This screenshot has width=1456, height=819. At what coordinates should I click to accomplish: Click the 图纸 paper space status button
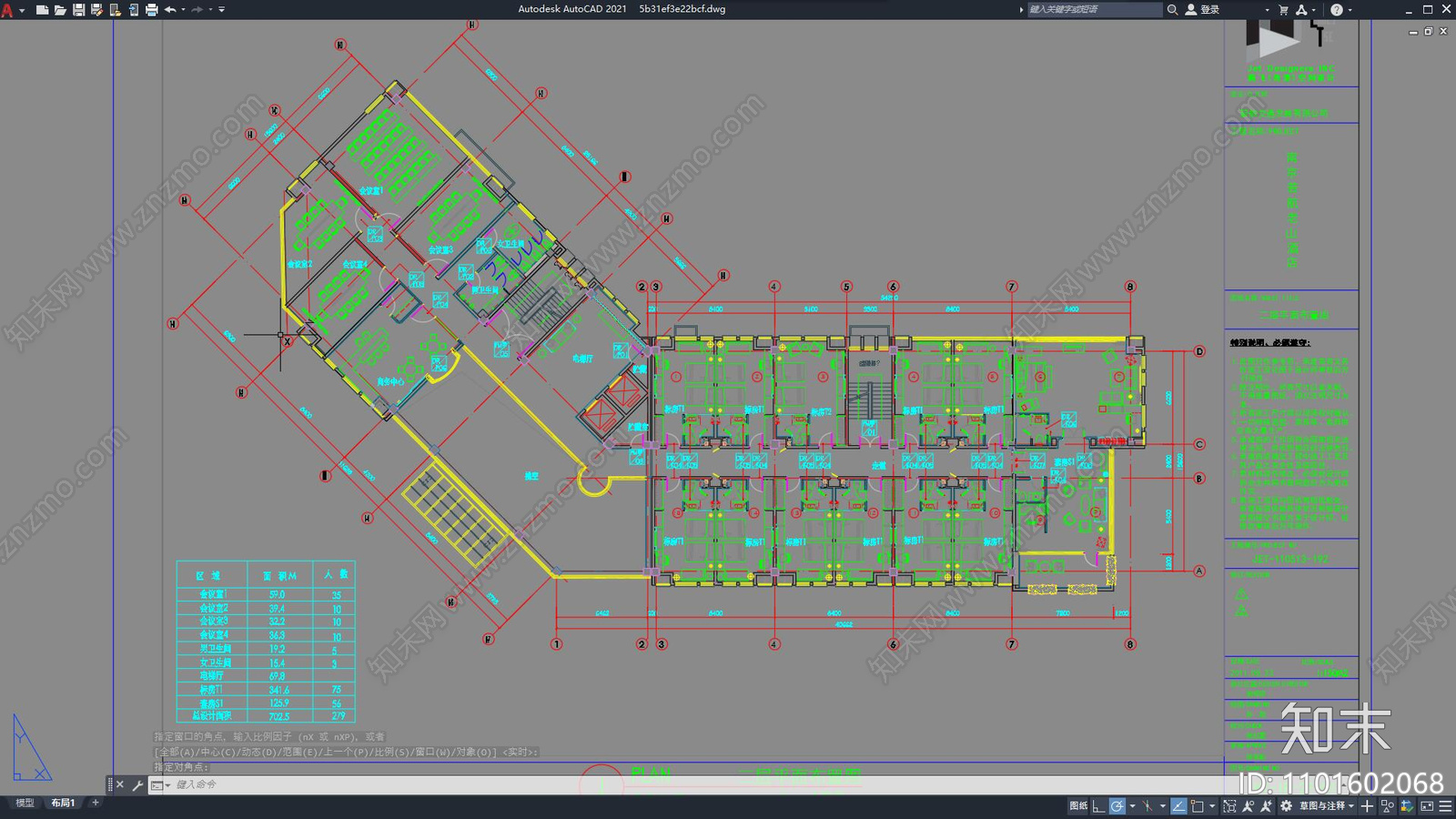coord(1078,805)
